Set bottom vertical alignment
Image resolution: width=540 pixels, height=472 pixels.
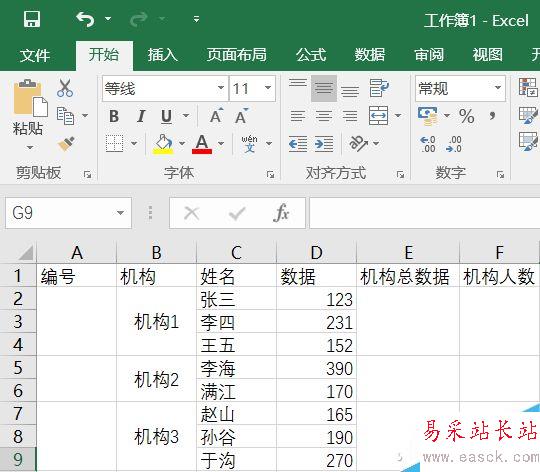click(350, 91)
